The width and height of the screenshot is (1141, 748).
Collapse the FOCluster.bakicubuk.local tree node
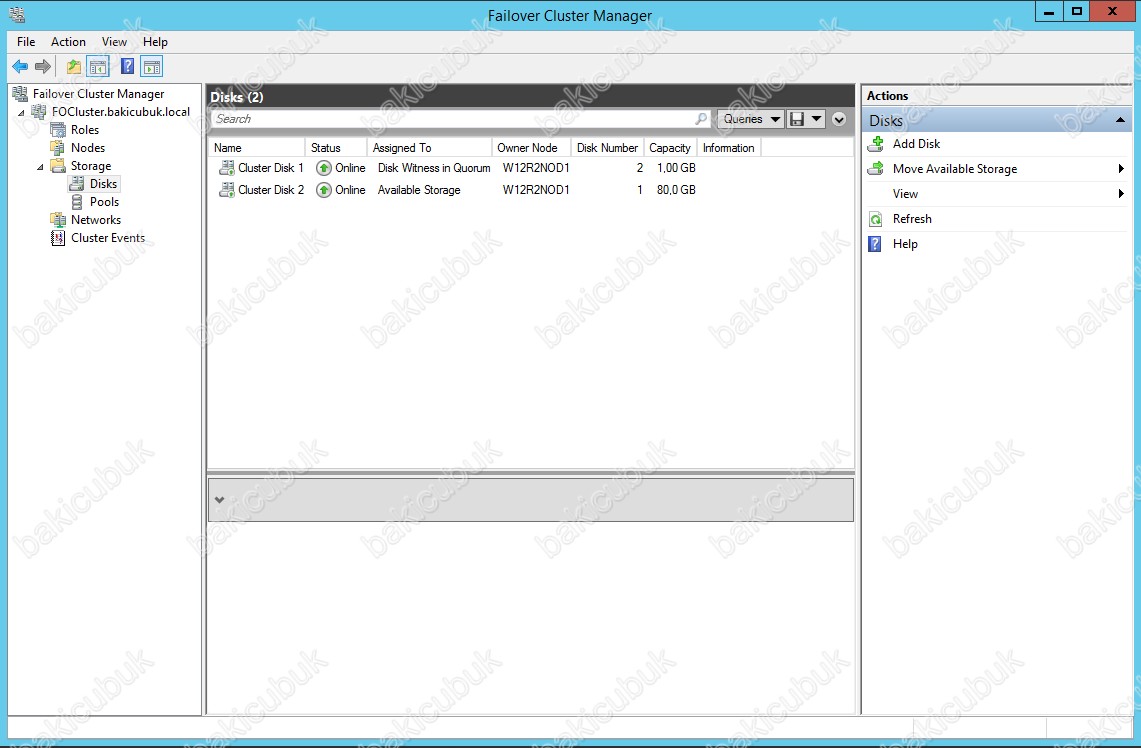tap(21, 113)
